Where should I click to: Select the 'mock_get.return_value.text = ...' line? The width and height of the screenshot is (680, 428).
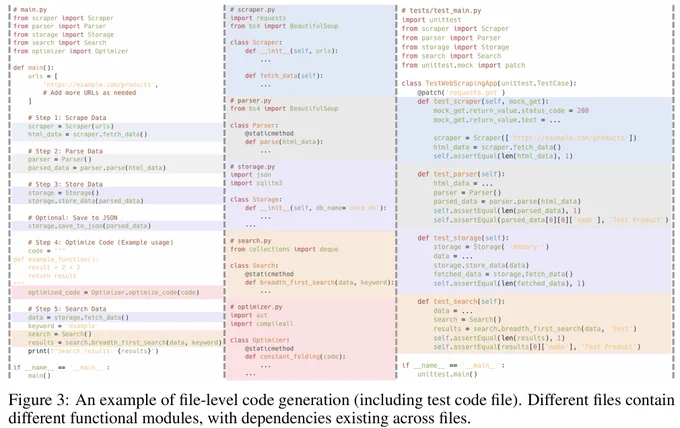pos(497,120)
